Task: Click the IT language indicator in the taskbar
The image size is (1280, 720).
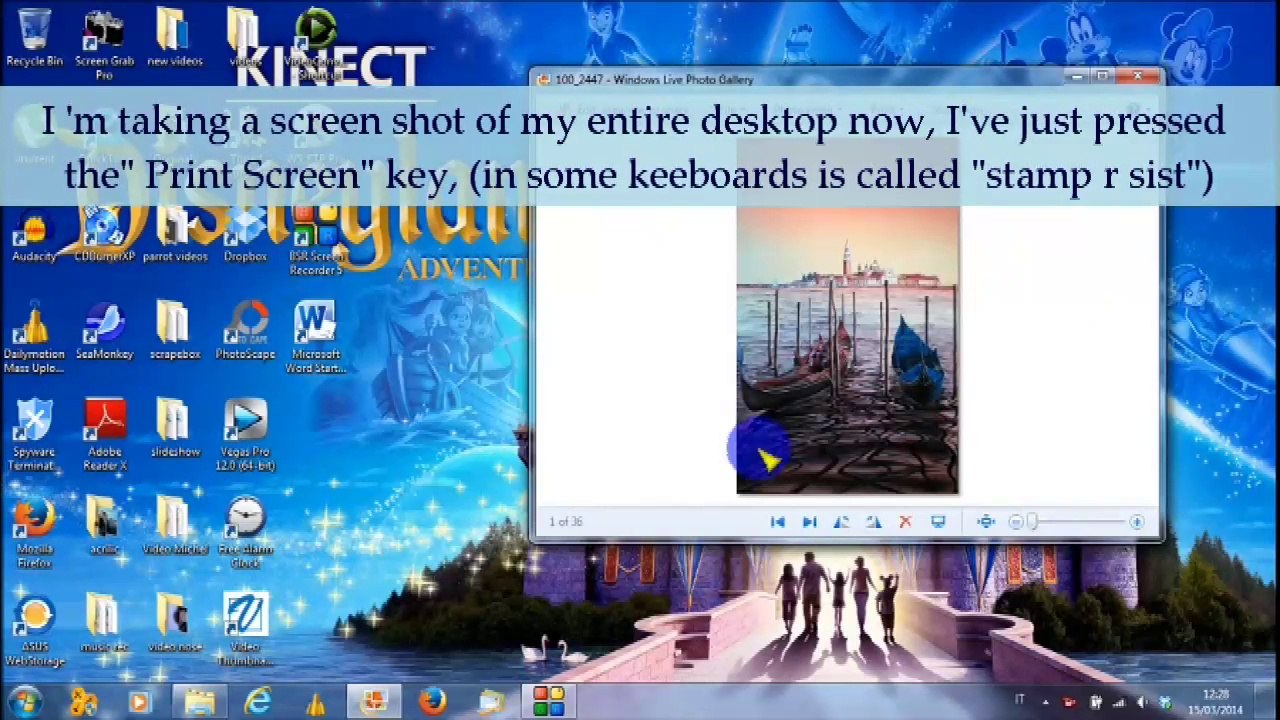Action: (x=1019, y=700)
